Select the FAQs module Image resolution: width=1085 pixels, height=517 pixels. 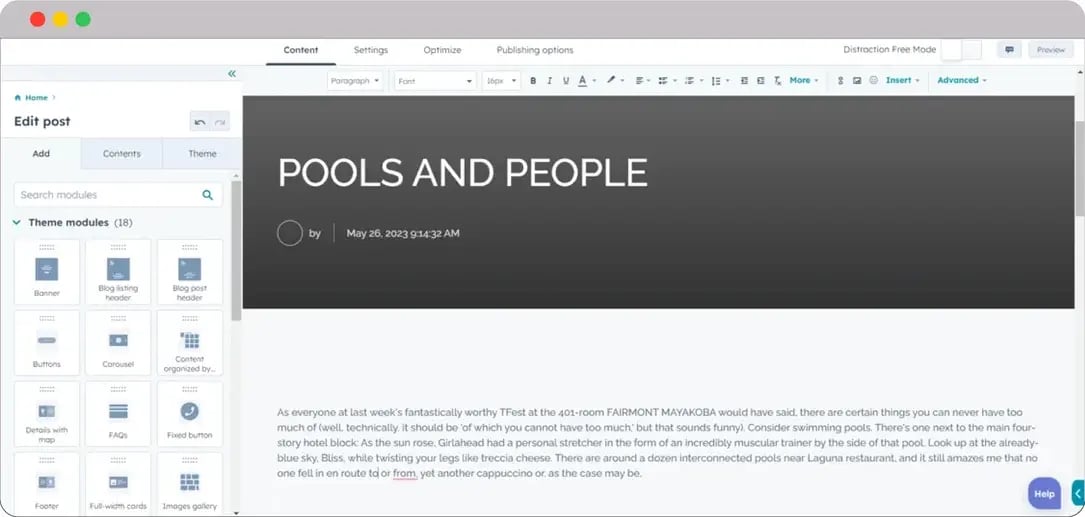118,414
